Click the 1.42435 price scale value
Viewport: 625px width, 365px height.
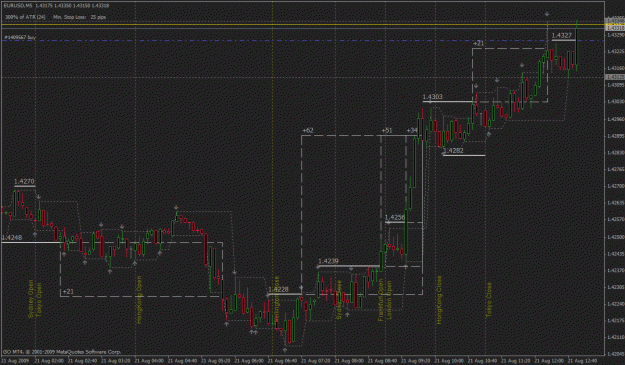coord(615,254)
